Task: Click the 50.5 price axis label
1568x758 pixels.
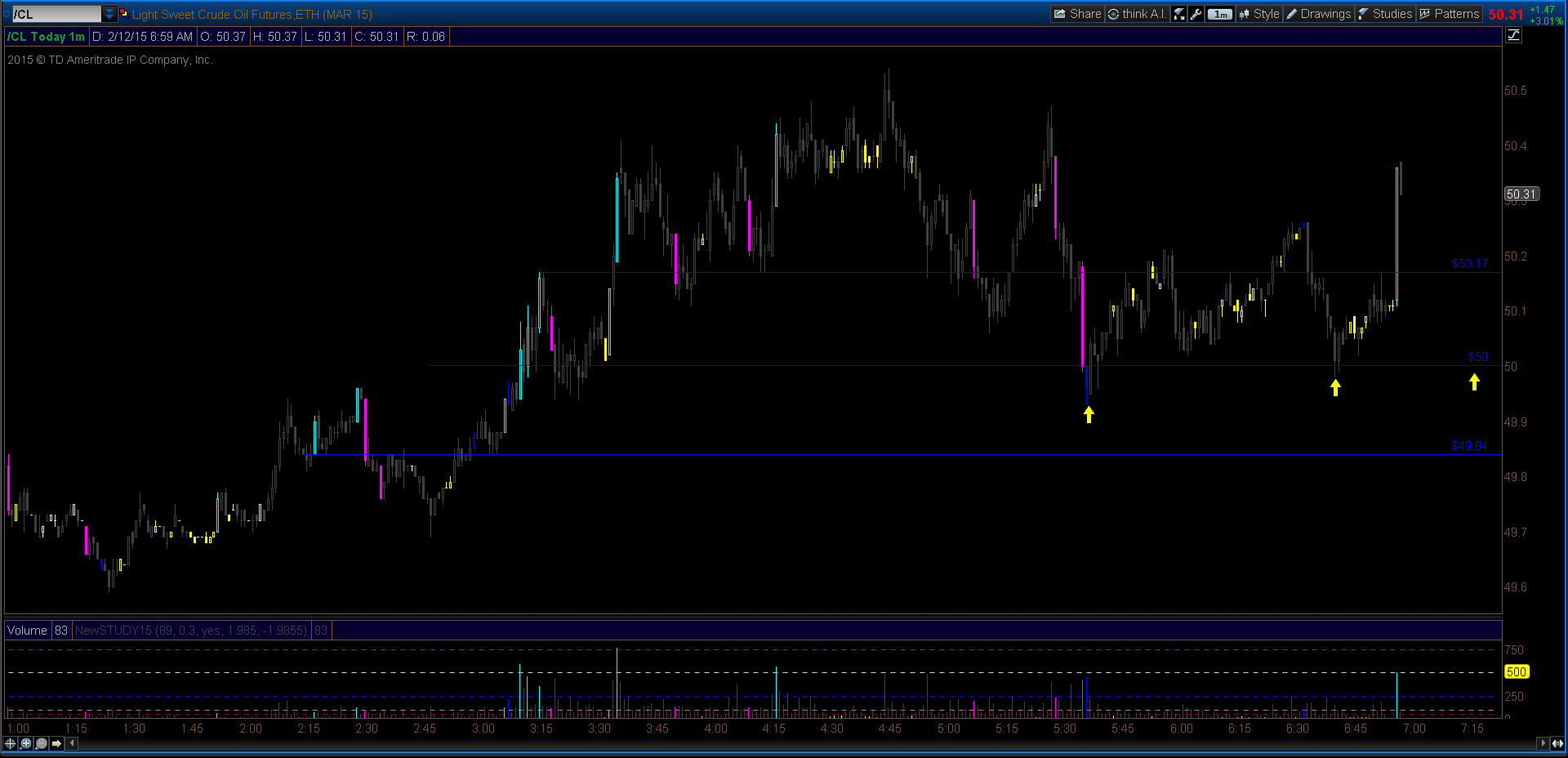Action: pos(1516,91)
